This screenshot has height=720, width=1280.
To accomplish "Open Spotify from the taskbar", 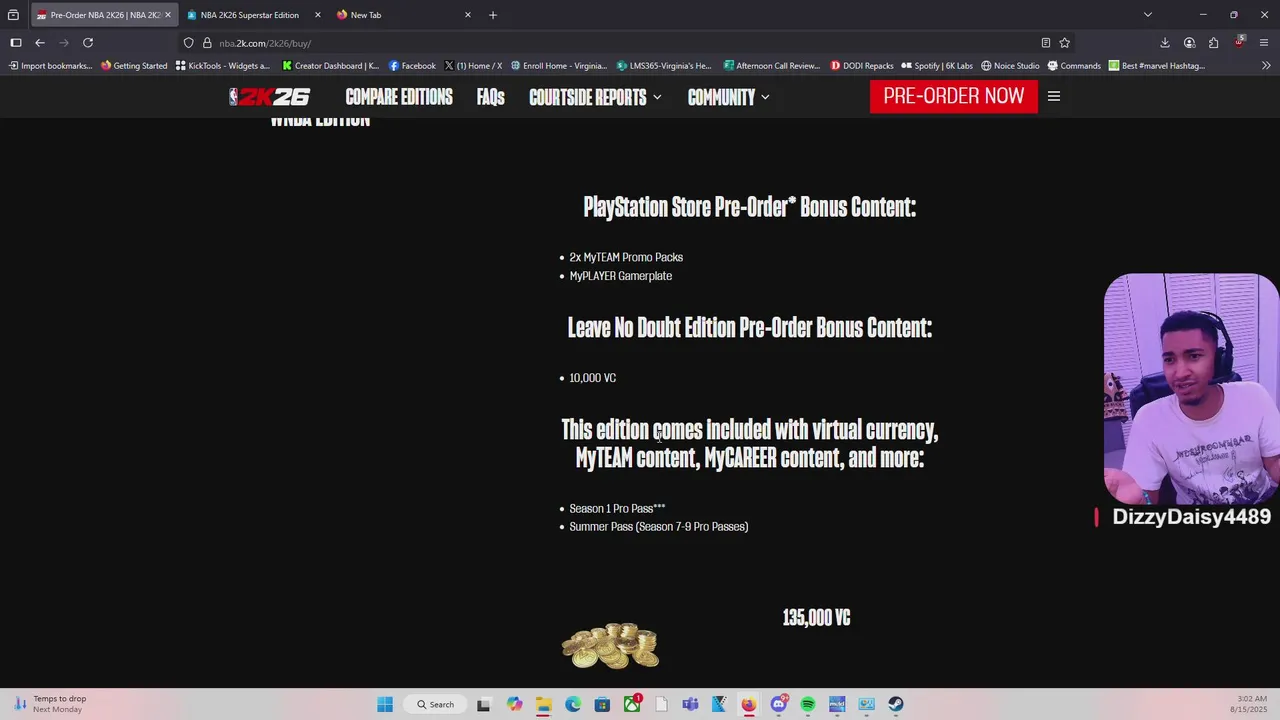I will [x=808, y=704].
